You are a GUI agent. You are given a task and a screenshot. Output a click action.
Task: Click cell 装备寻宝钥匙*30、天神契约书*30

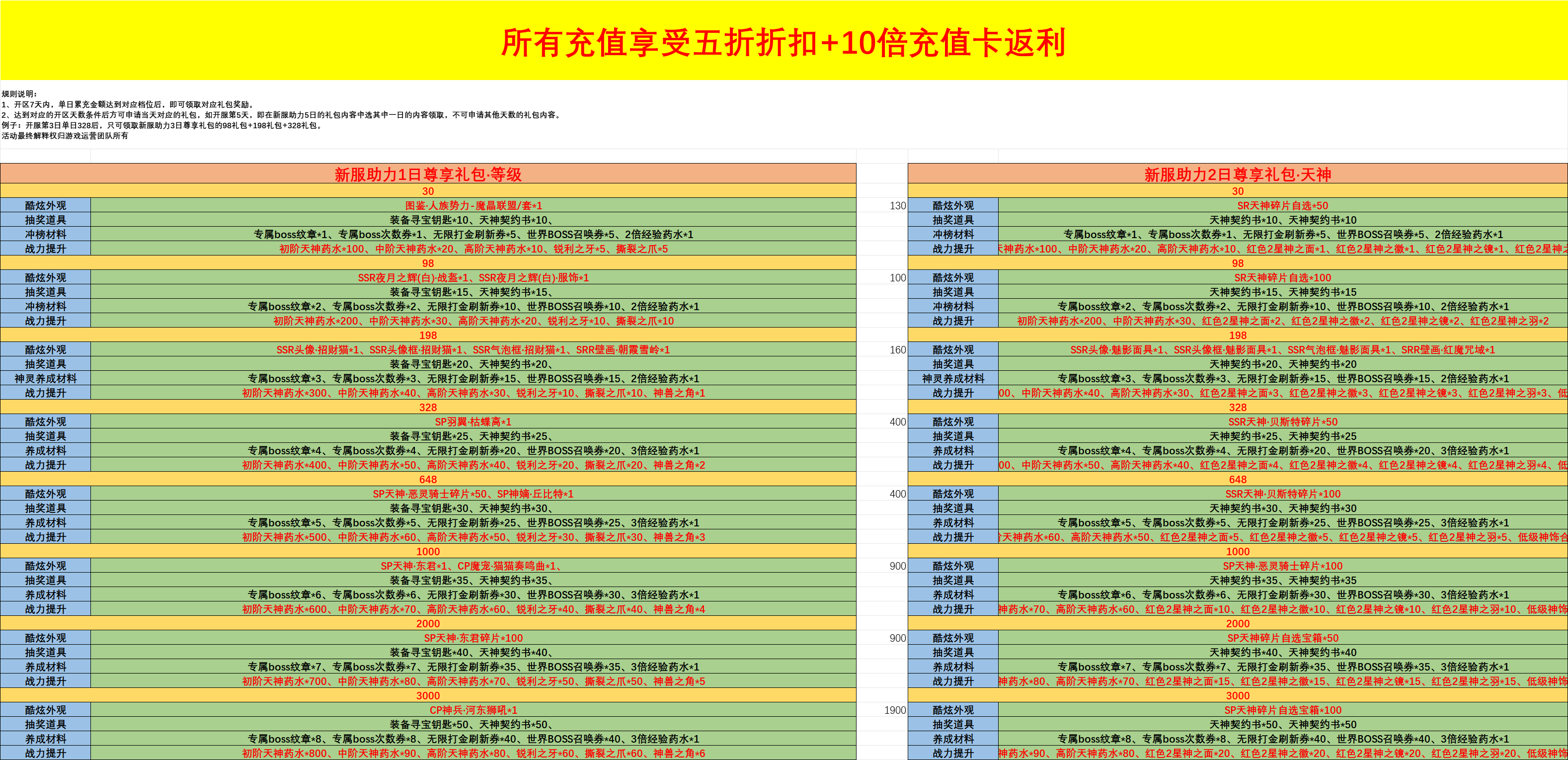473,508
